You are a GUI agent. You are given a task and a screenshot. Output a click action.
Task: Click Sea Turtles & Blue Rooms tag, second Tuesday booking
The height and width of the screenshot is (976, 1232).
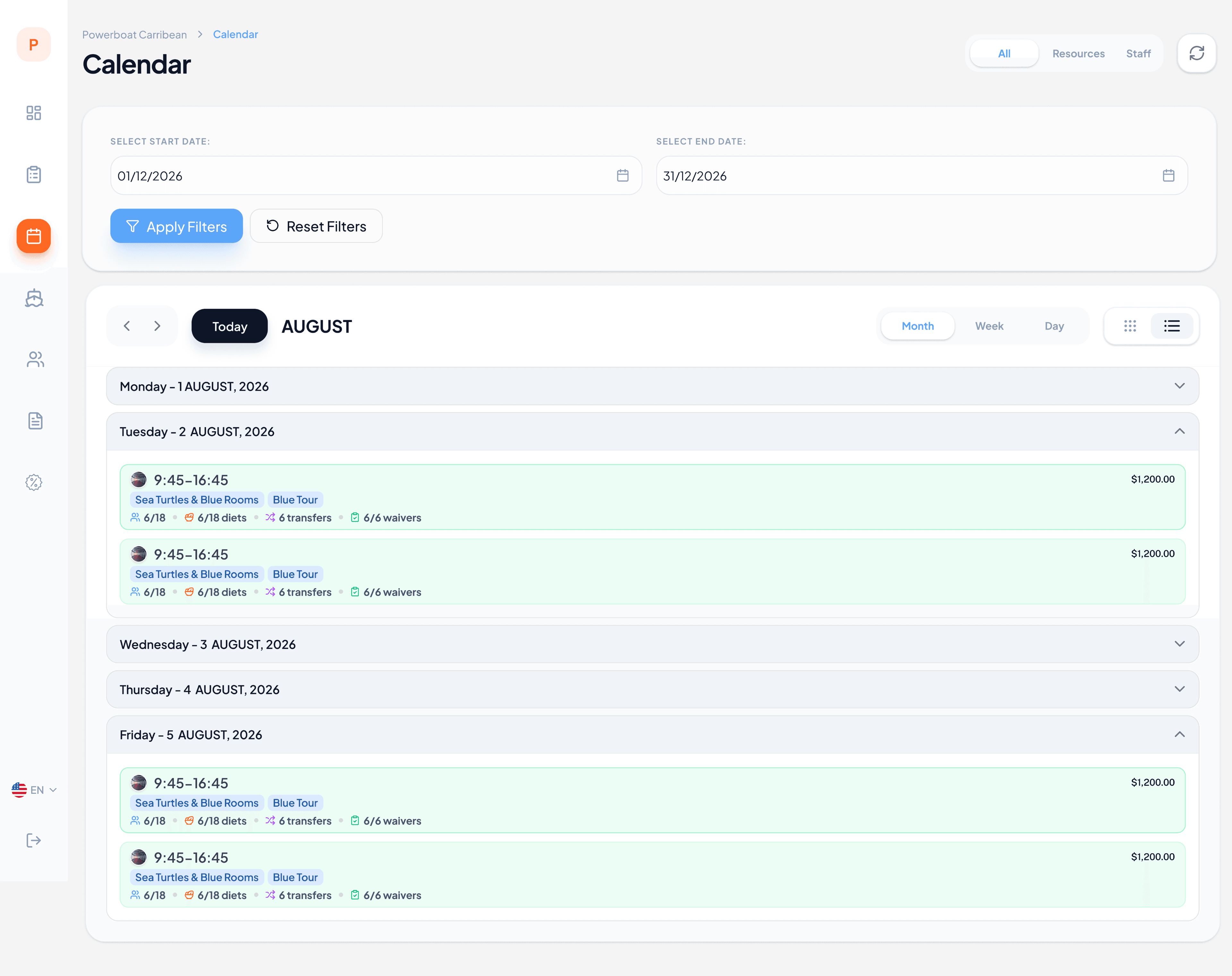click(x=197, y=574)
